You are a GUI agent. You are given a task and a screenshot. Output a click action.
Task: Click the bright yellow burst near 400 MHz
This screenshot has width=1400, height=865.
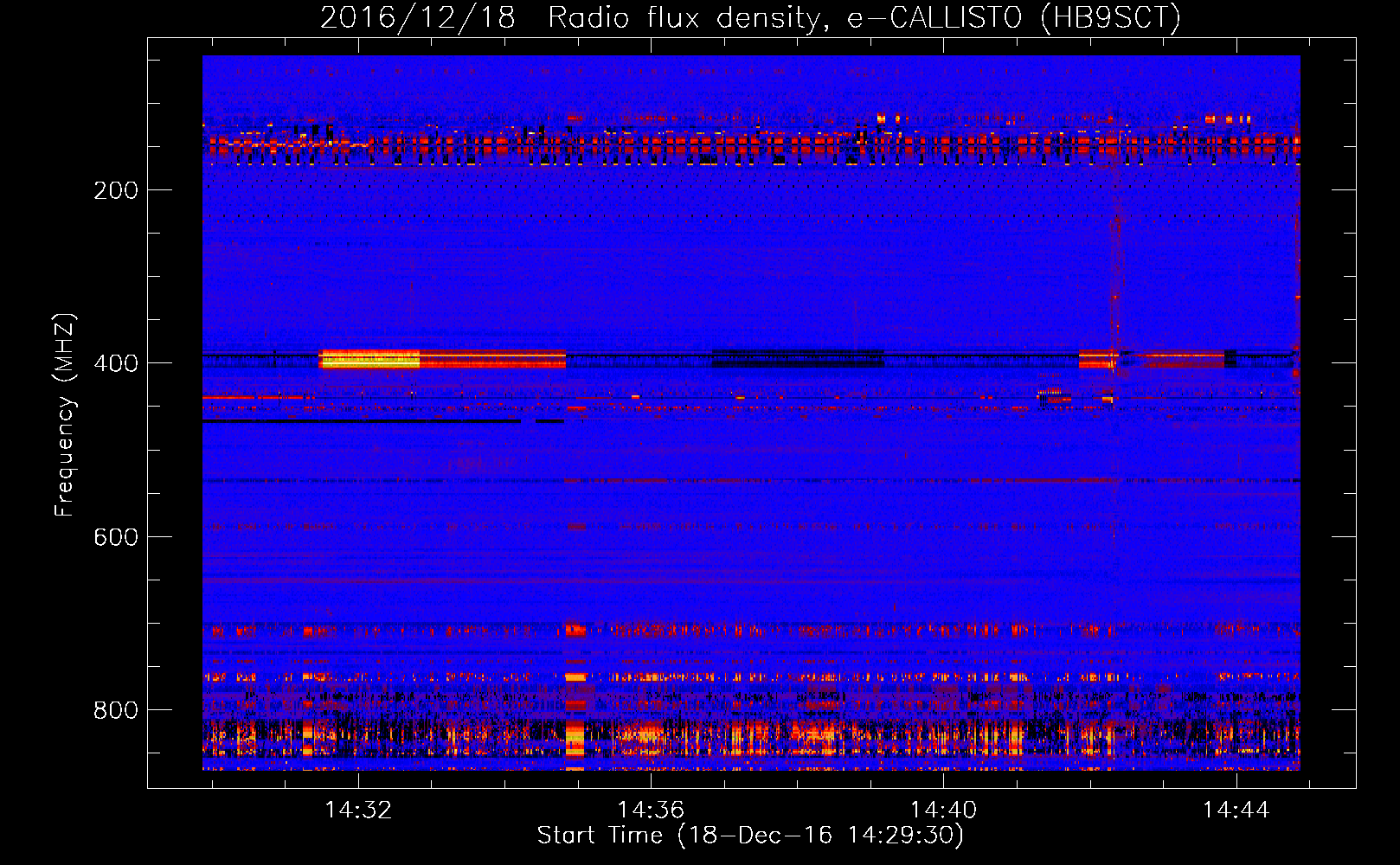369,359
